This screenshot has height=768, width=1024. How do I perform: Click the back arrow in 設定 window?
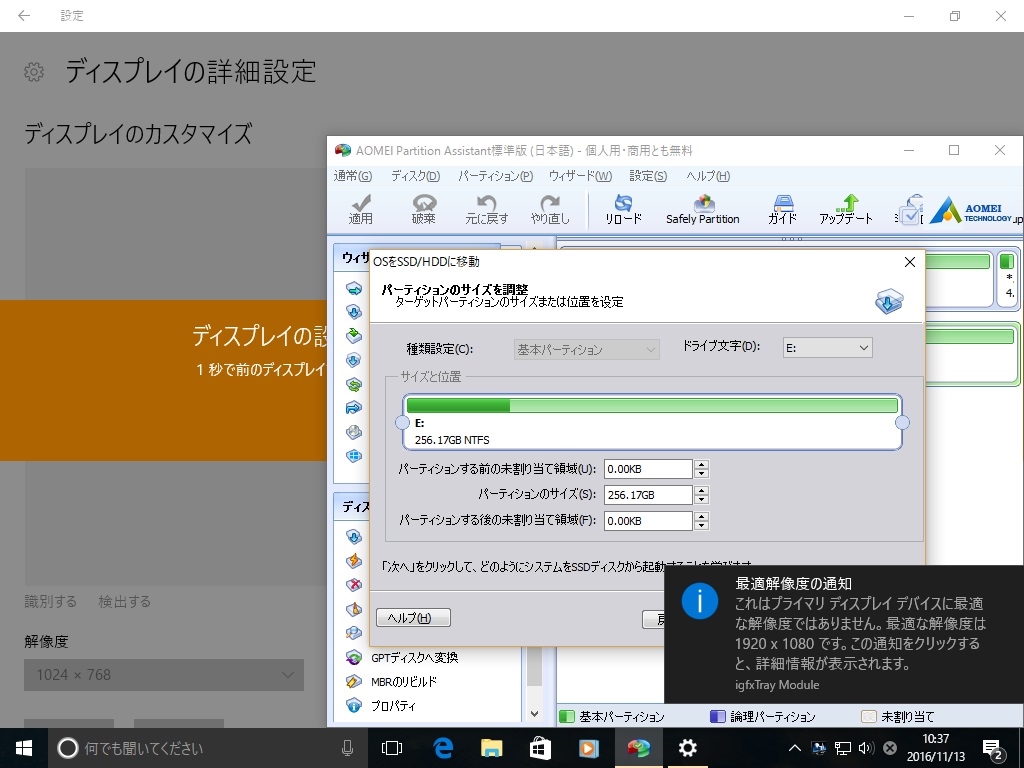click(24, 16)
